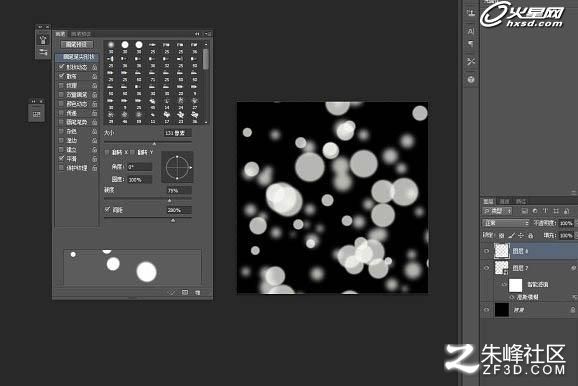Toggle the 间距 (Spacing) checkbox

tap(107, 210)
